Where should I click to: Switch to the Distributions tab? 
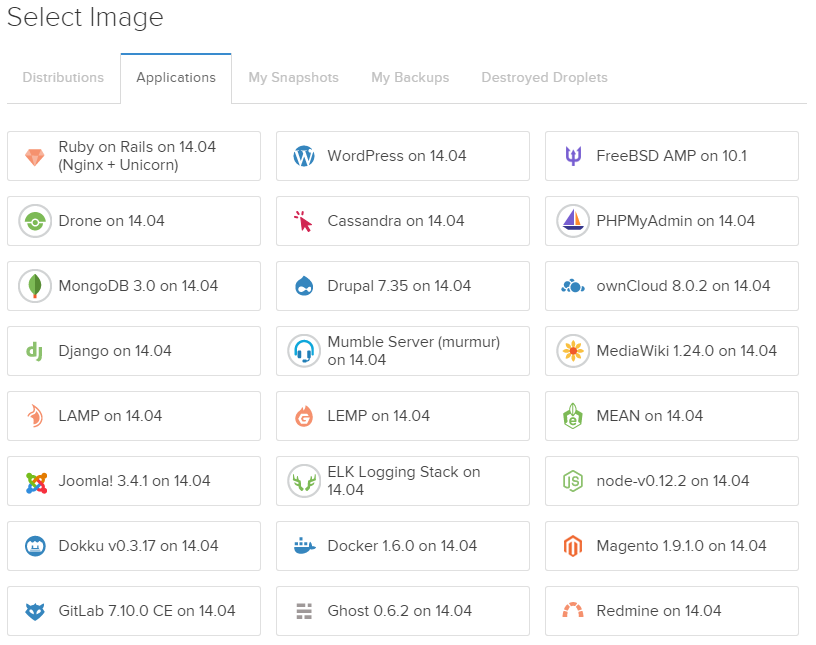pyautogui.click(x=63, y=78)
